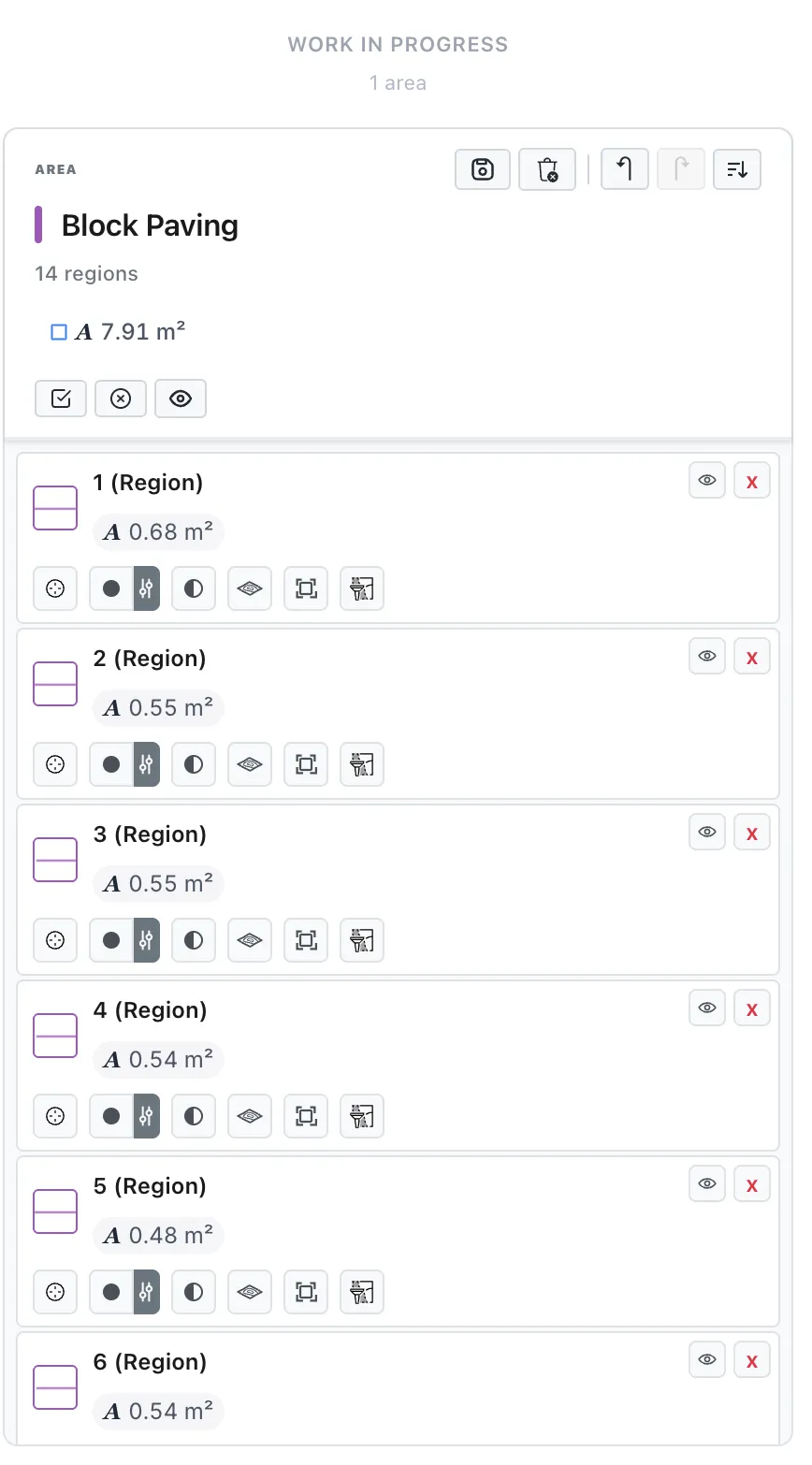The height and width of the screenshot is (1465, 812).
Task: Select the 4 (Region) title
Action: [x=150, y=1010]
